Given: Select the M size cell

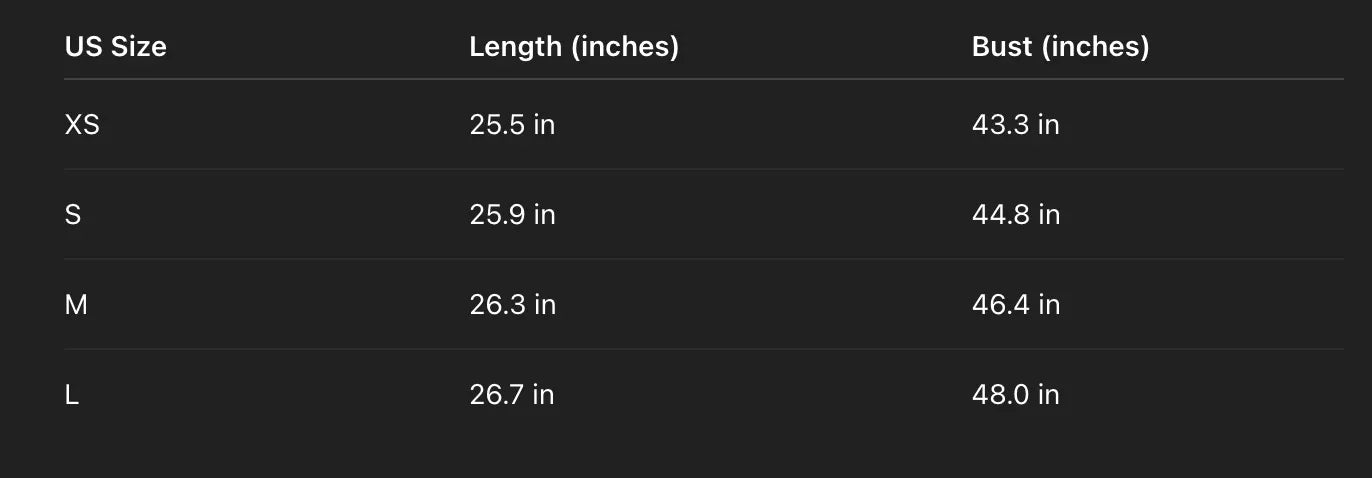Looking at the screenshot, I should tap(76, 305).
